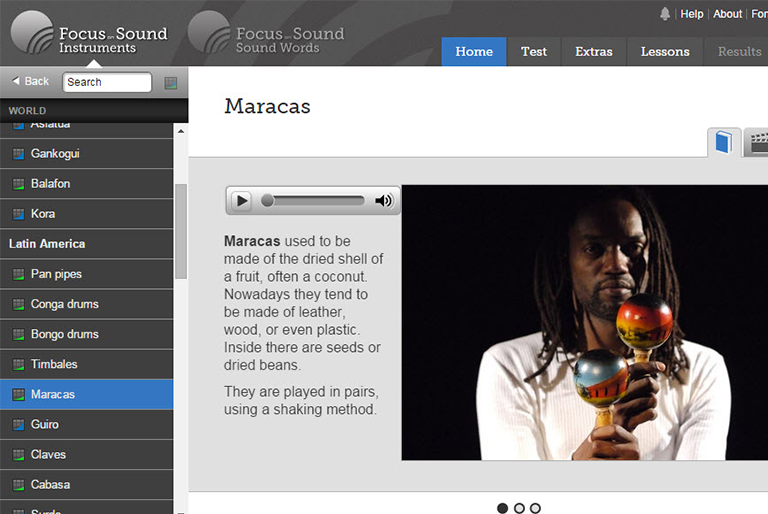Open the Help link
The height and width of the screenshot is (514, 768).
692,14
